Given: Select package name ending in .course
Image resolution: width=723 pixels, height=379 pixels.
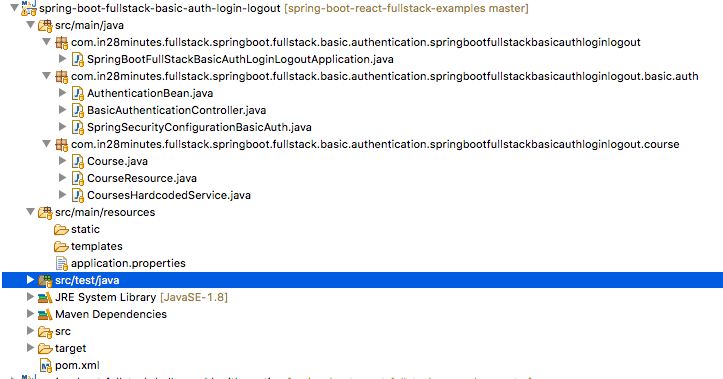Looking at the screenshot, I should click(375, 144).
